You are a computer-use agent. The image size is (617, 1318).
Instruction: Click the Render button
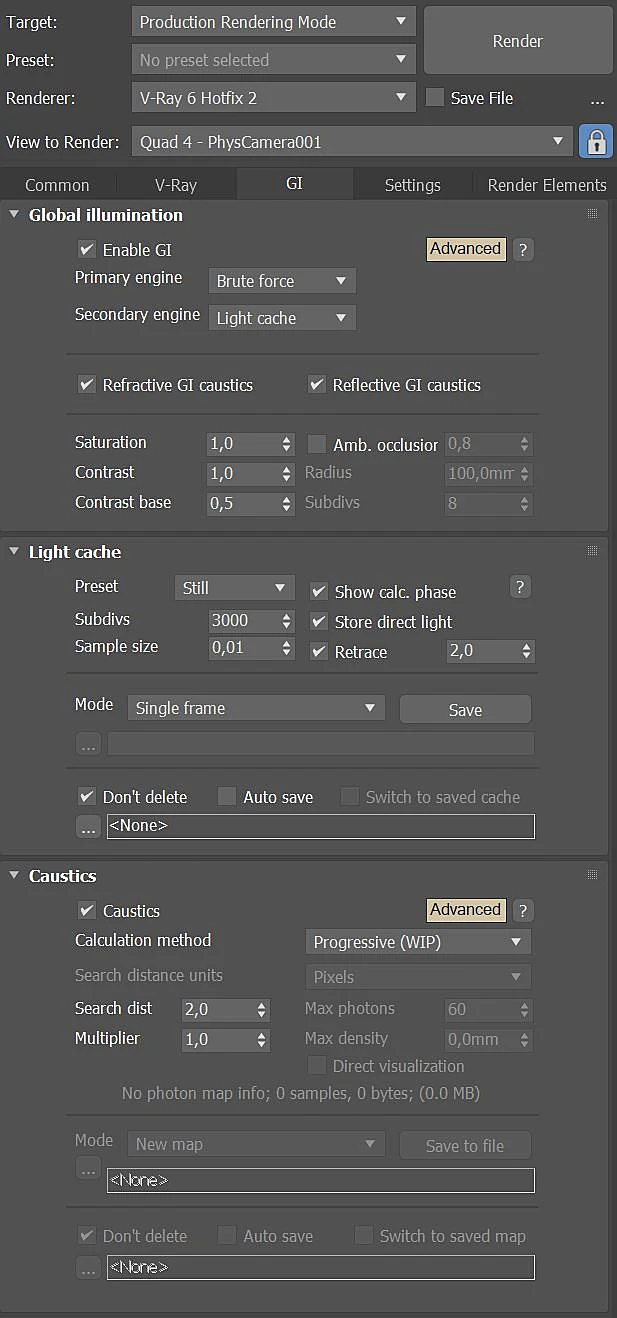click(518, 41)
